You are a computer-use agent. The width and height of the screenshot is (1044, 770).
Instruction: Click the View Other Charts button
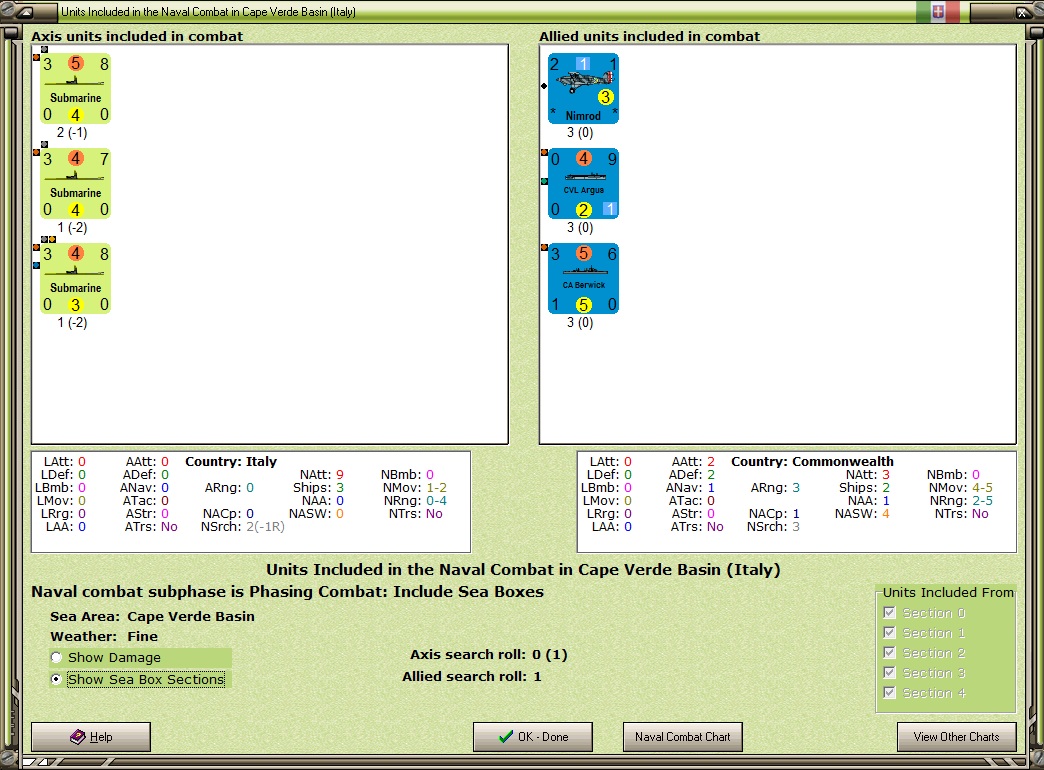957,737
